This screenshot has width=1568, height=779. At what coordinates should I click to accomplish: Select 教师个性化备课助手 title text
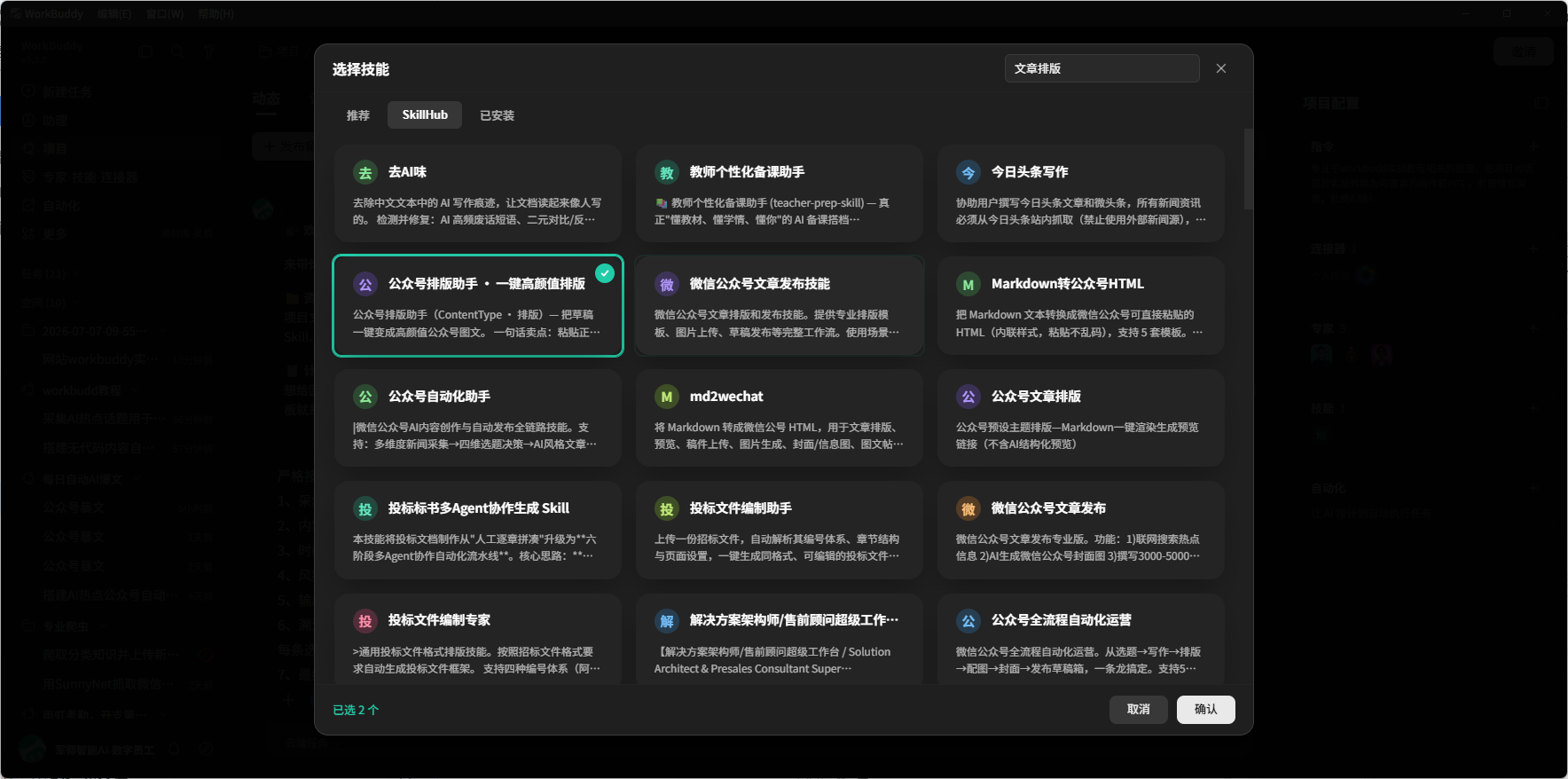(x=747, y=172)
